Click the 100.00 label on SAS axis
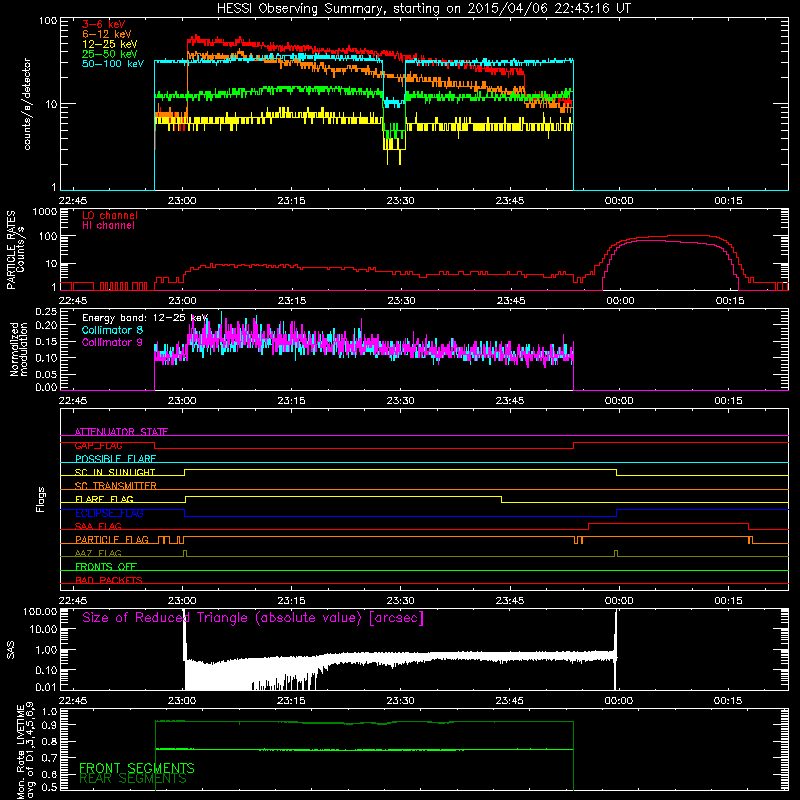 tap(40, 612)
